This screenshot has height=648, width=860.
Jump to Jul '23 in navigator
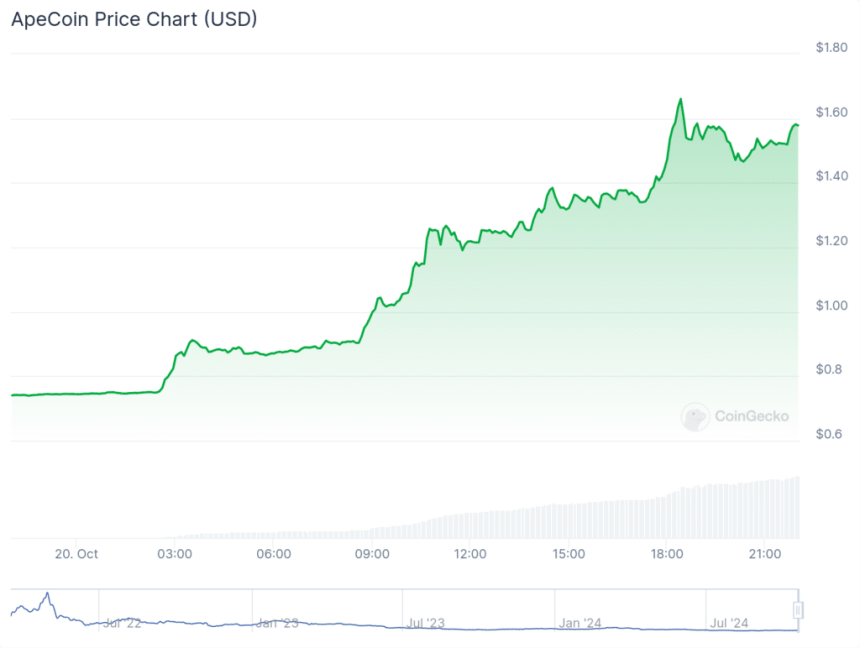(427, 623)
